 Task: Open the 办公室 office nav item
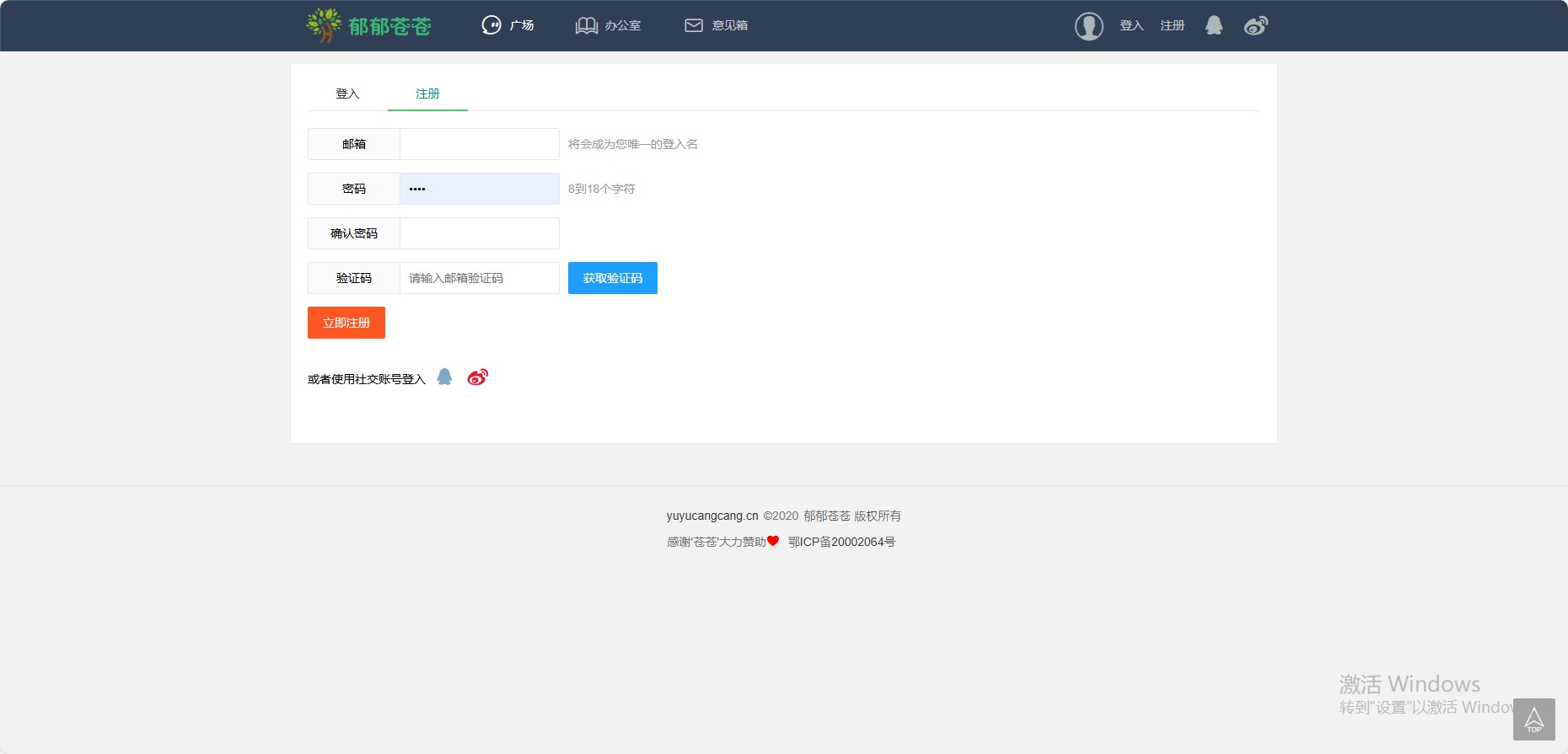tap(608, 25)
